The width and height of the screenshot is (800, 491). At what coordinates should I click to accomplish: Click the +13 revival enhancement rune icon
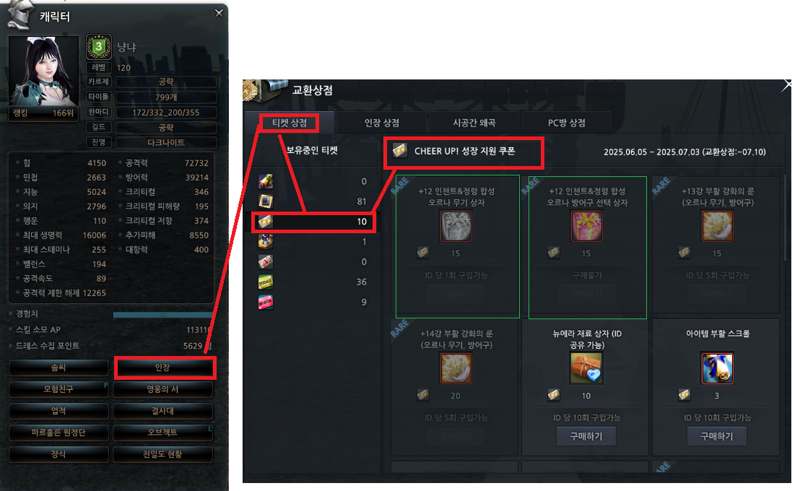point(717,225)
